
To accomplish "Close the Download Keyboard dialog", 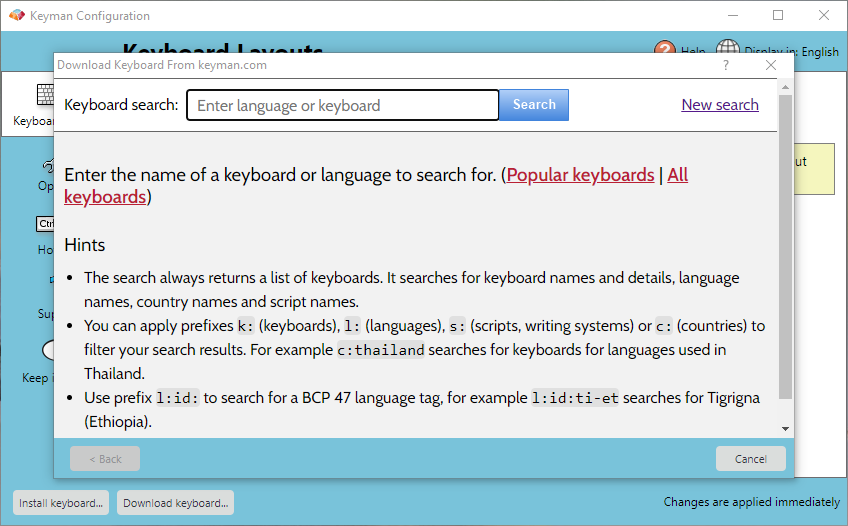I will pyautogui.click(x=771, y=65).
